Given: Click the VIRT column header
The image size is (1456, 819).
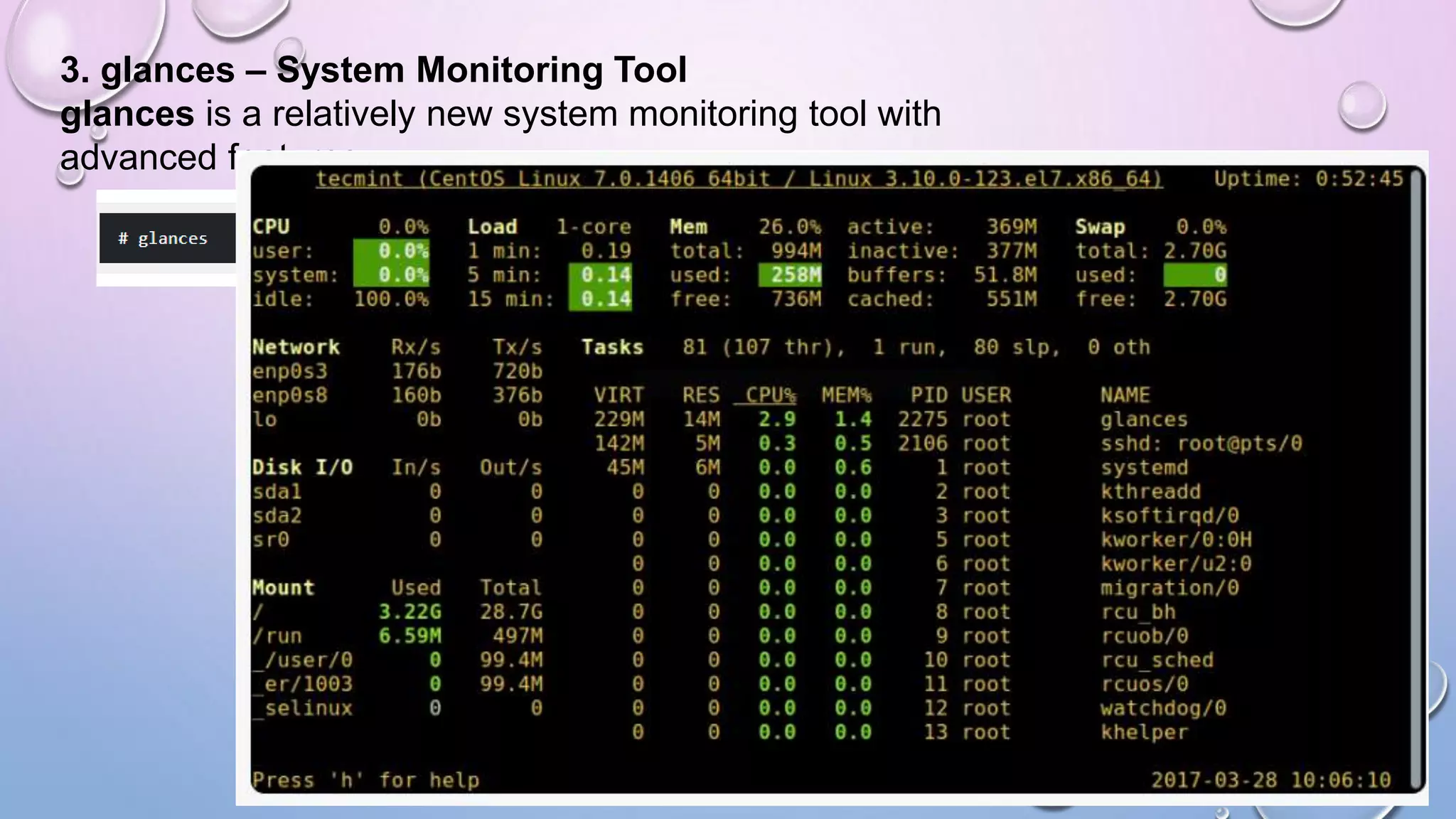Looking at the screenshot, I should click(x=619, y=395).
